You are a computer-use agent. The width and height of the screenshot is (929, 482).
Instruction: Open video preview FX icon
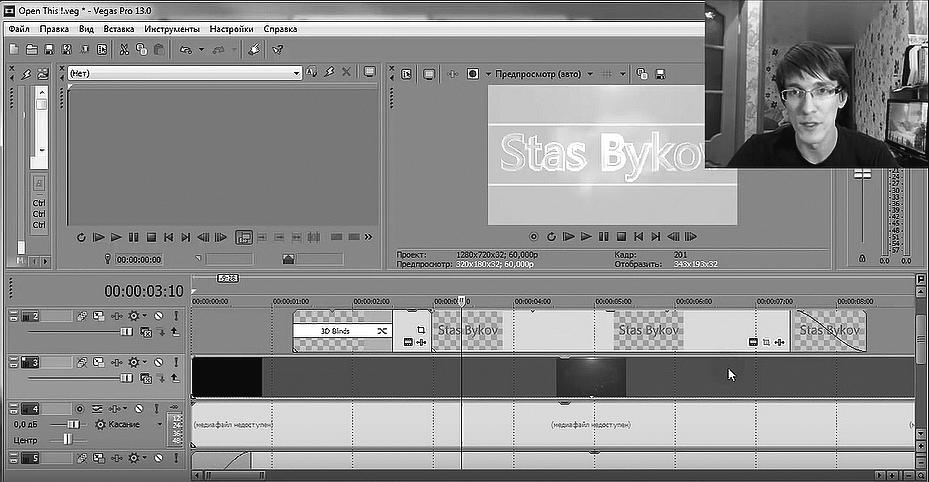(453, 74)
